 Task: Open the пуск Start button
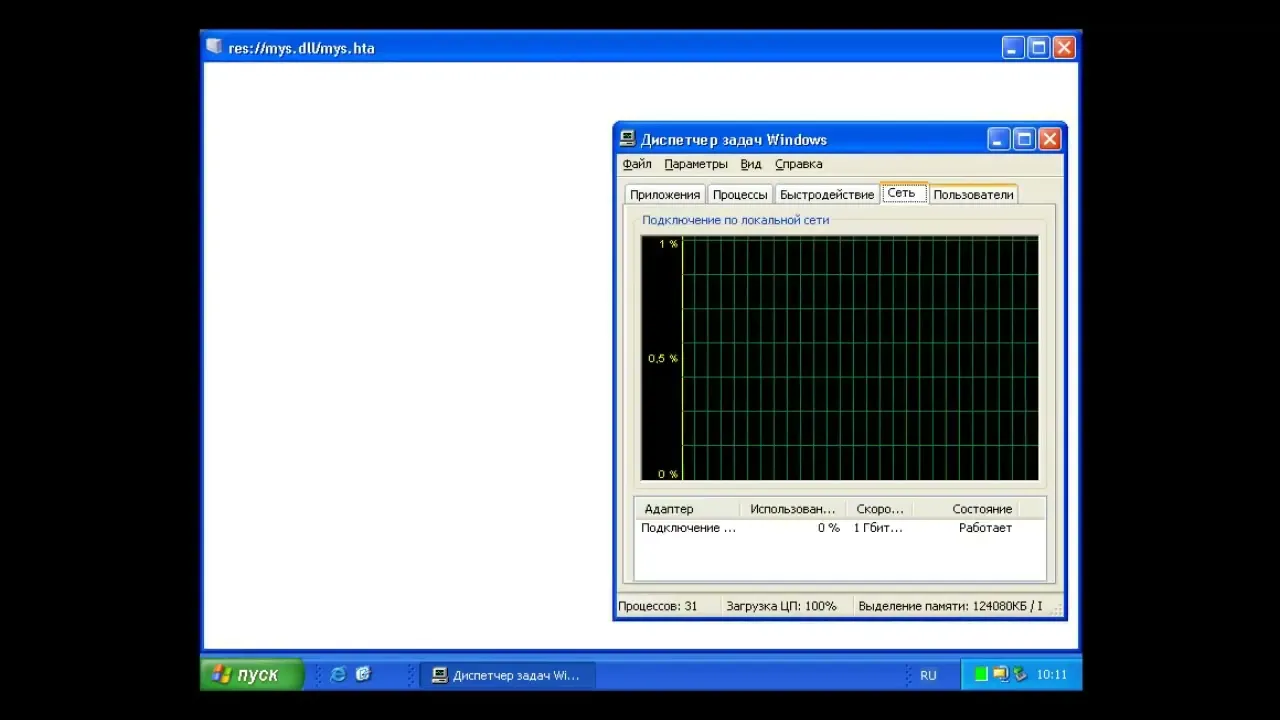[252, 675]
